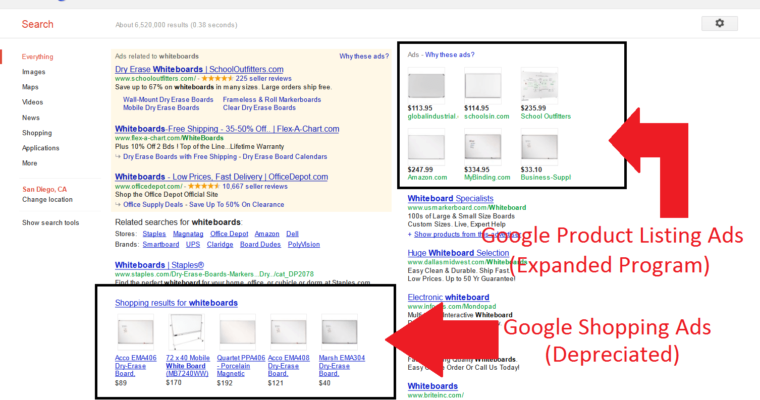Click the Marsh EMA304 product thumbnail
Image resolution: width=760 pixels, height=400 pixels.
tap(339, 332)
